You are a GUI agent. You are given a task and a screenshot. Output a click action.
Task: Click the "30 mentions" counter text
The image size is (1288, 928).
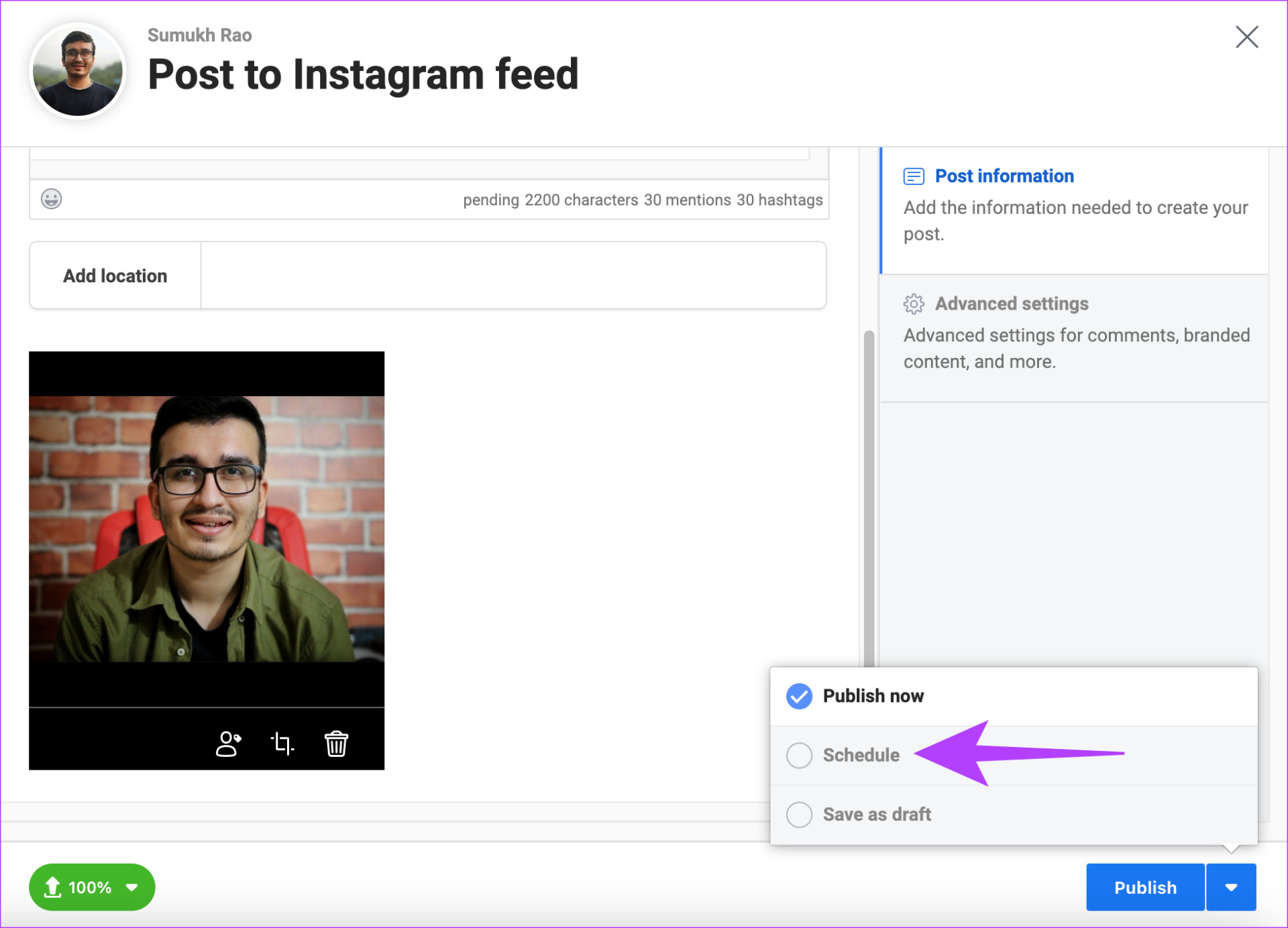pyautogui.click(x=687, y=200)
